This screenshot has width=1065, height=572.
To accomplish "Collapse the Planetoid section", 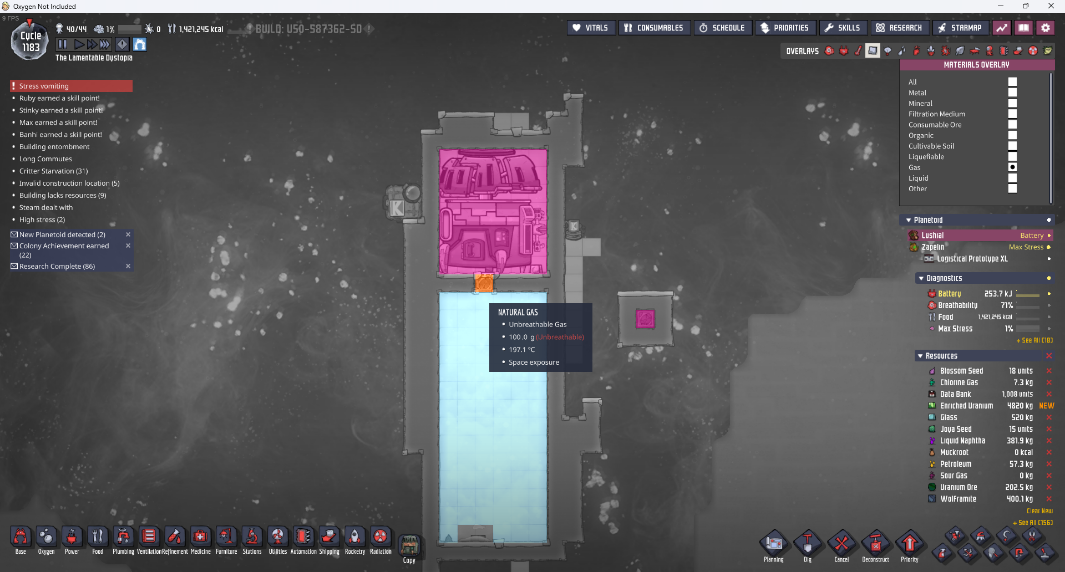I will [909, 220].
